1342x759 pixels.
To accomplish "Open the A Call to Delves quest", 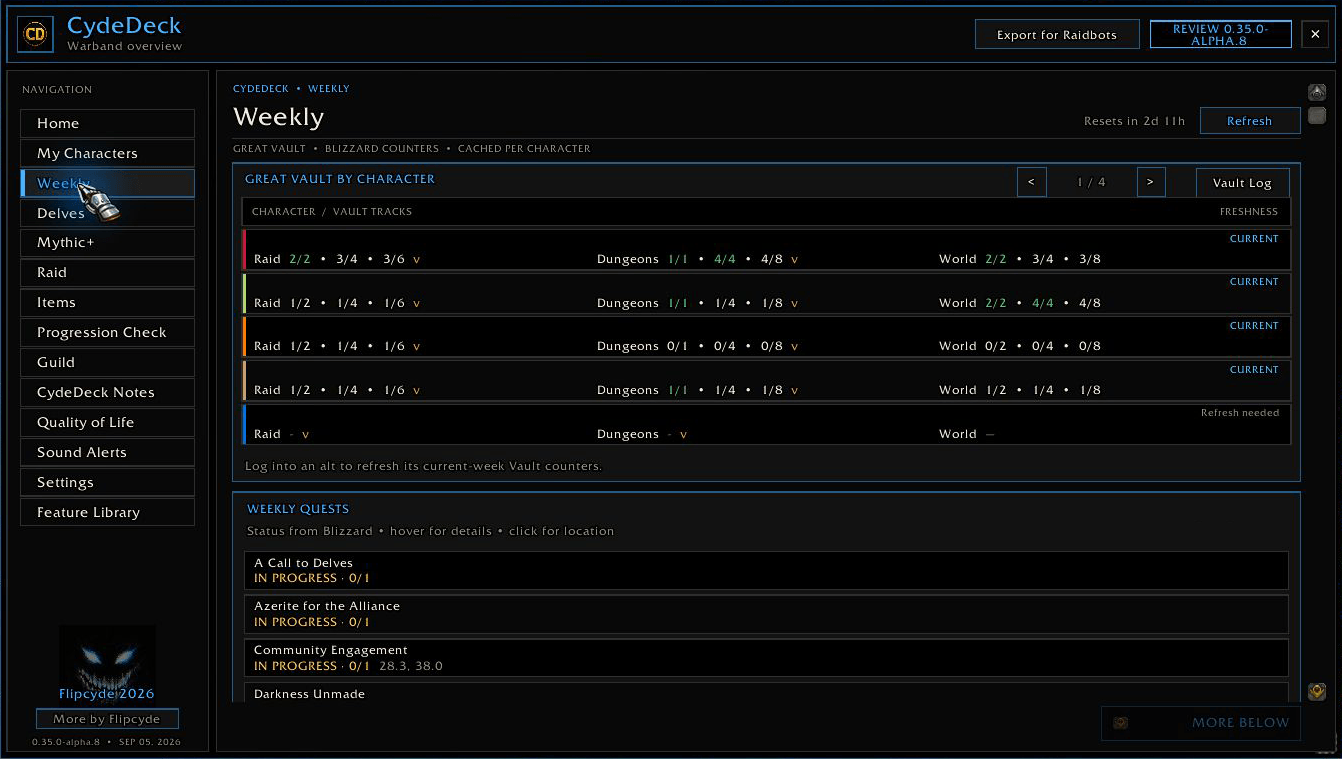I will coord(766,570).
